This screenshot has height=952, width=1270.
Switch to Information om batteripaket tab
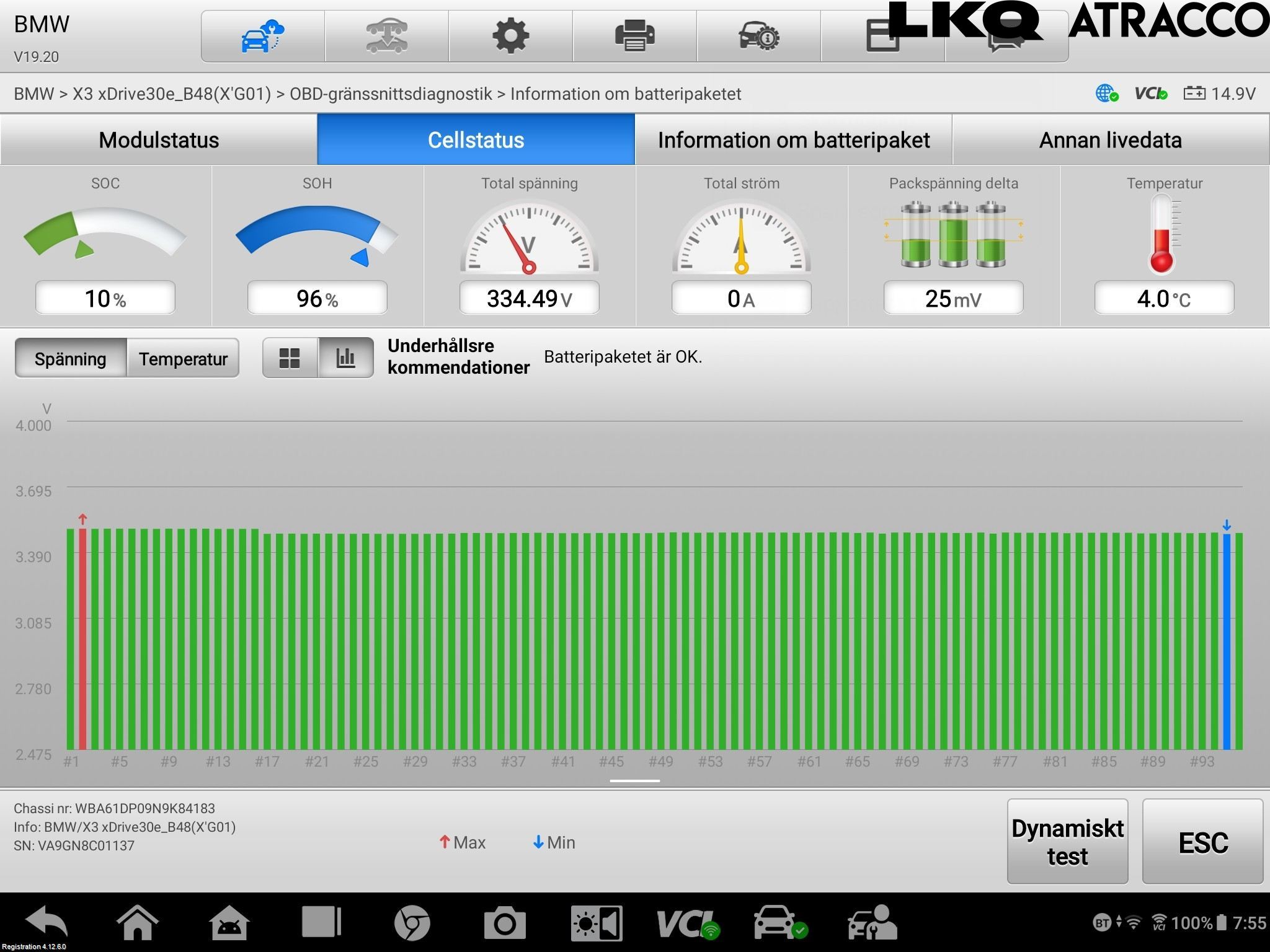click(x=793, y=139)
